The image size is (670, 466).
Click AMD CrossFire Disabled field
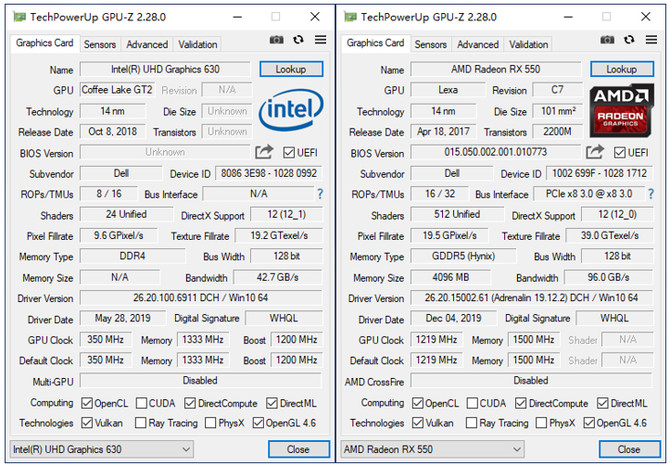(x=532, y=381)
